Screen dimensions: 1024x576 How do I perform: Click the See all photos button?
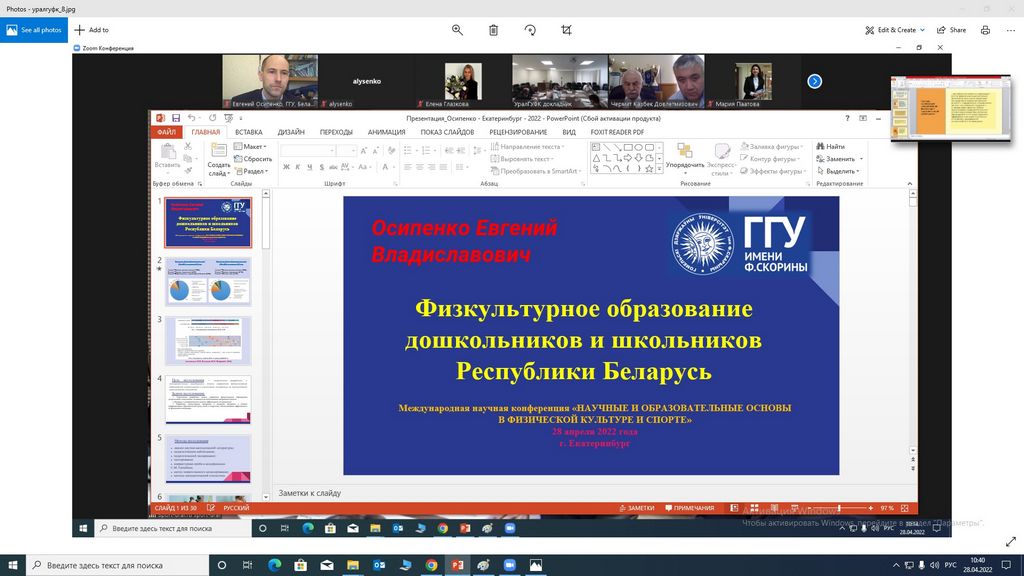(34, 30)
